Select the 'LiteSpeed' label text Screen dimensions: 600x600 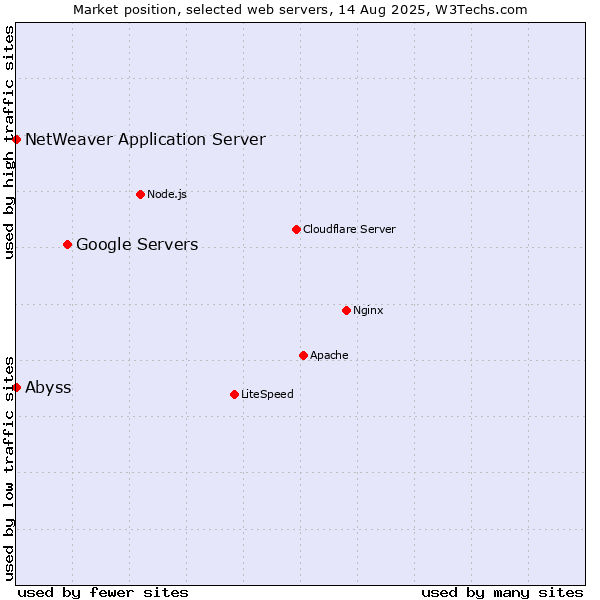click(x=267, y=394)
